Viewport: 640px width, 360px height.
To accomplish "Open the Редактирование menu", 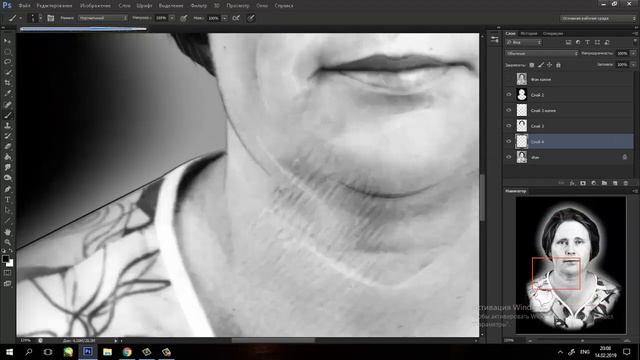I will (x=54, y=6).
